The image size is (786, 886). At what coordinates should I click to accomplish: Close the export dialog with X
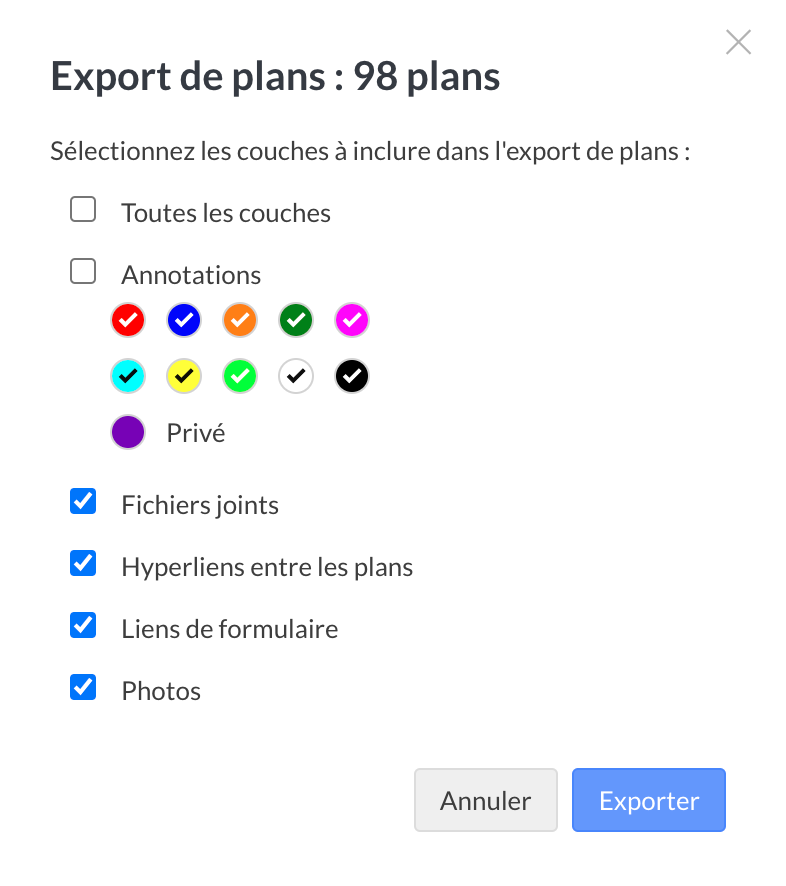coord(738,42)
